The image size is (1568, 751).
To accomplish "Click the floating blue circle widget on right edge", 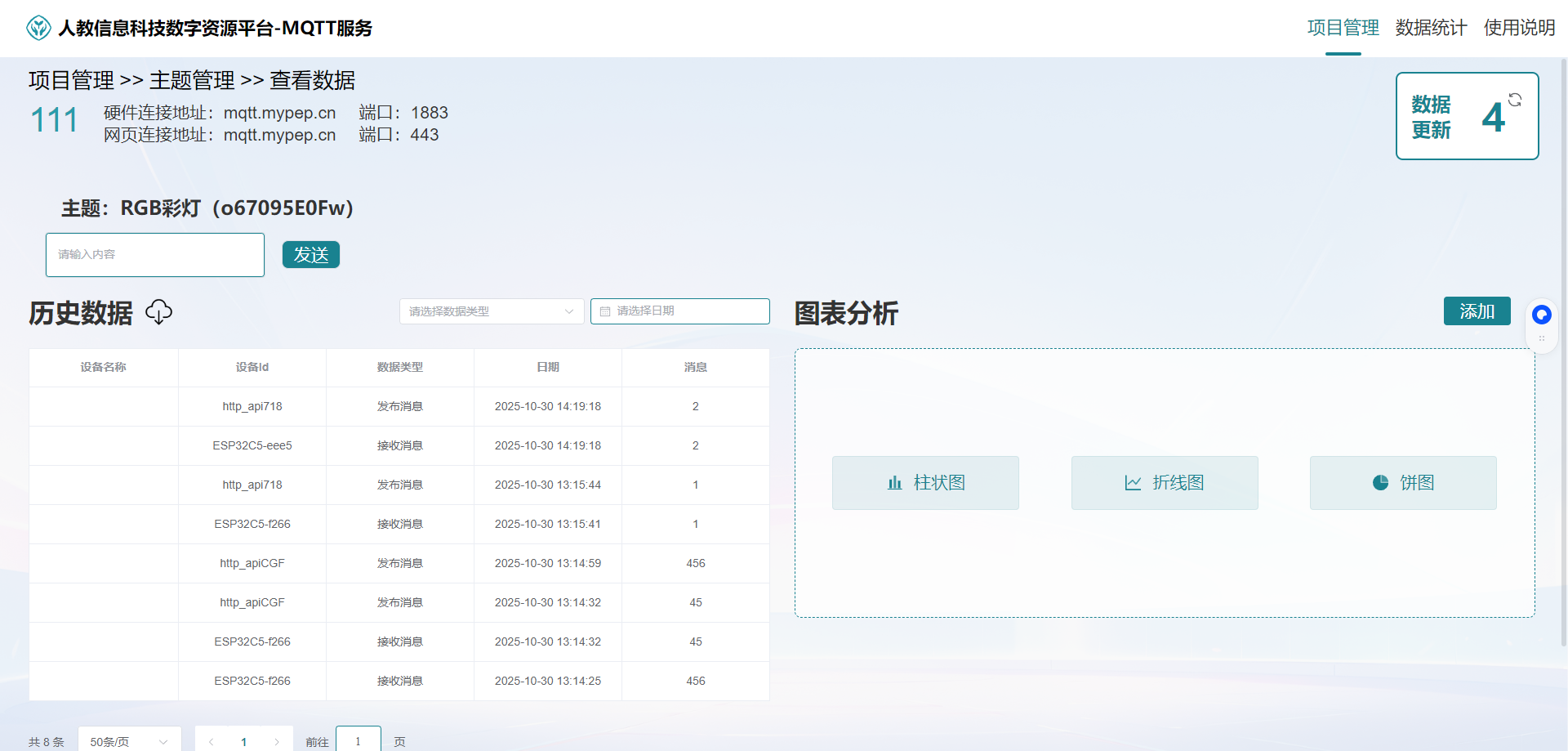I will tap(1542, 314).
